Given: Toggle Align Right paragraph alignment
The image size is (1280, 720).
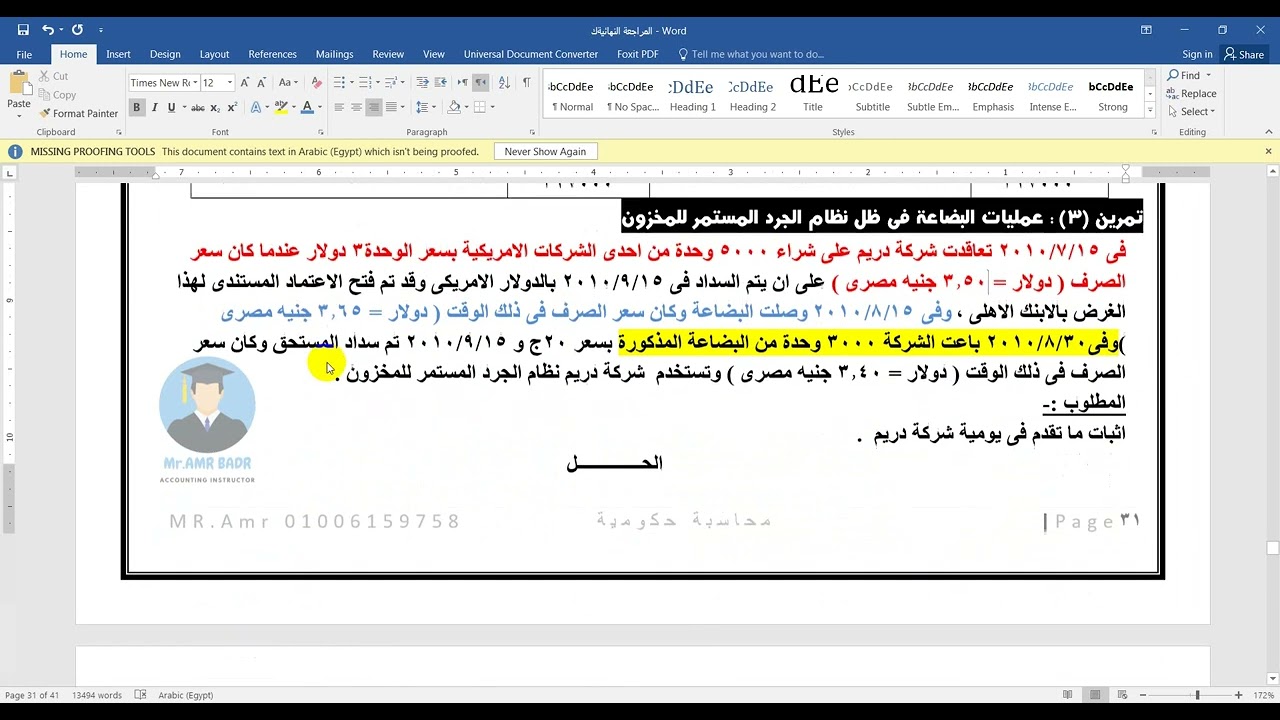Looking at the screenshot, I should click(x=374, y=107).
